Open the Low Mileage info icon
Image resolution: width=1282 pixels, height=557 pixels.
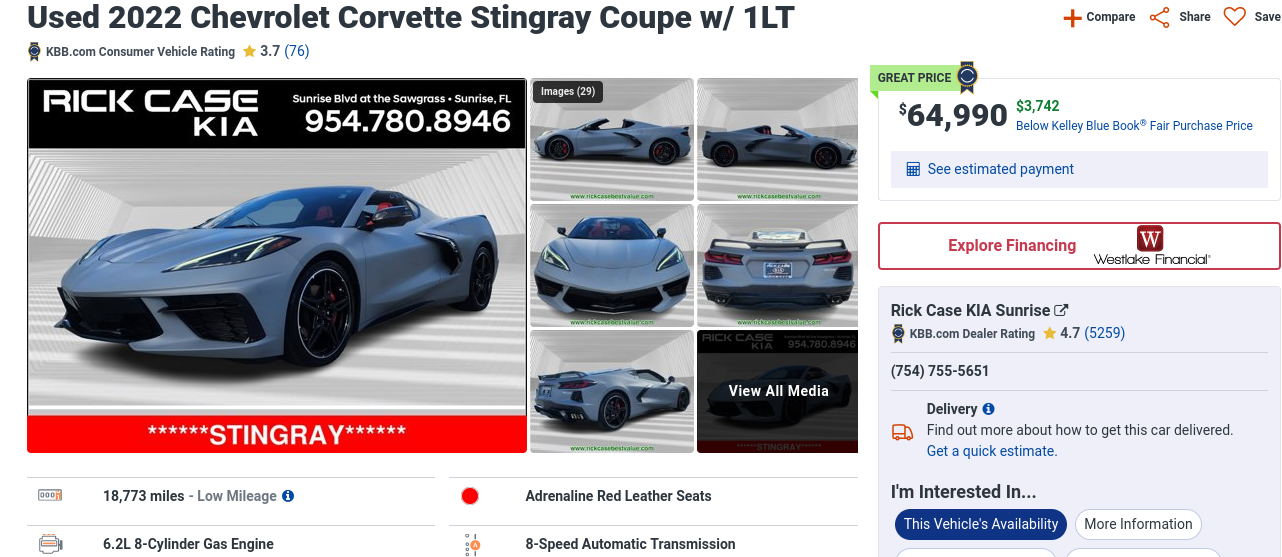tap(288, 496)
